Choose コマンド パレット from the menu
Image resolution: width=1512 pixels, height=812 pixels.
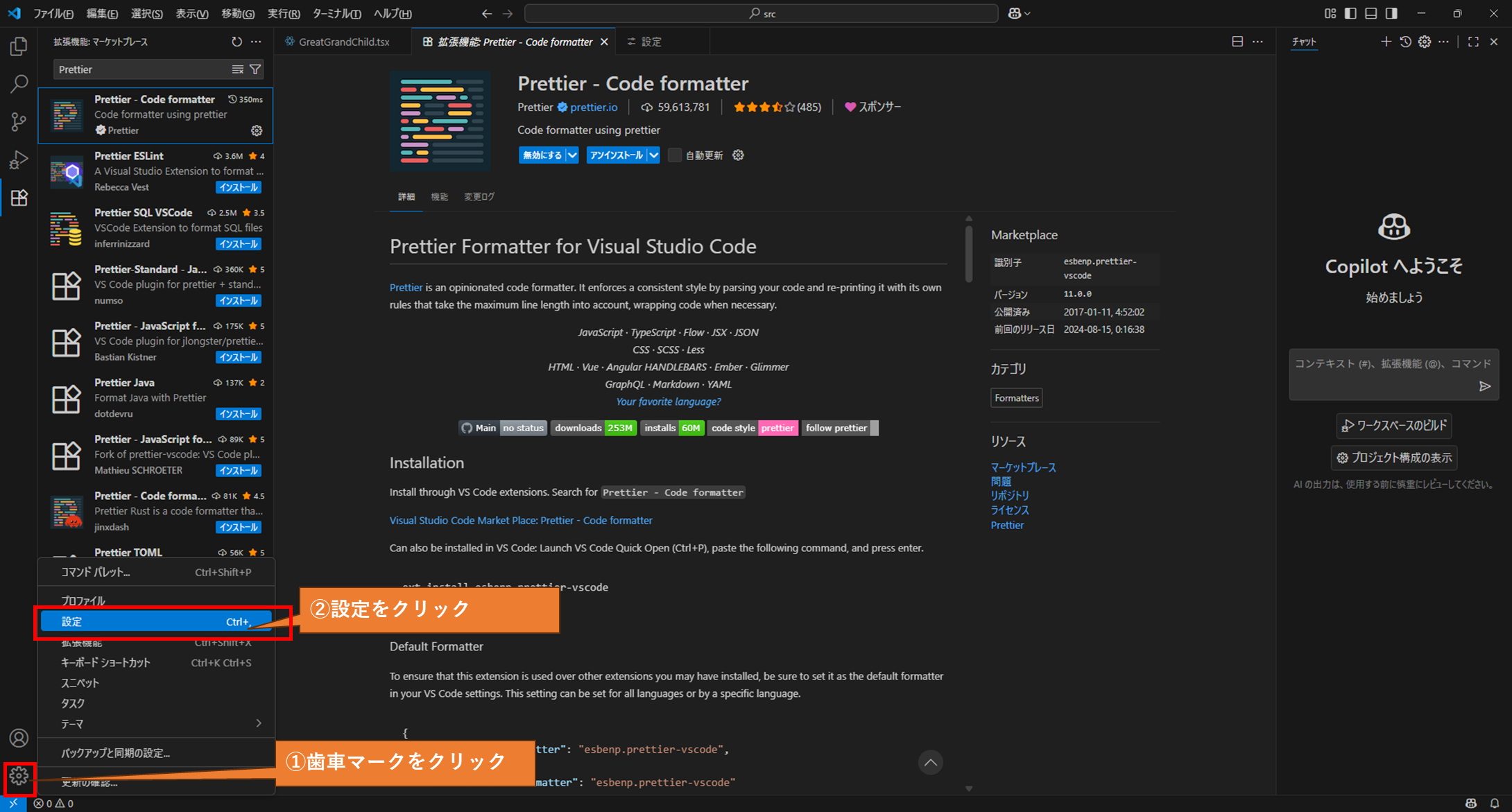tap(156, 572)
